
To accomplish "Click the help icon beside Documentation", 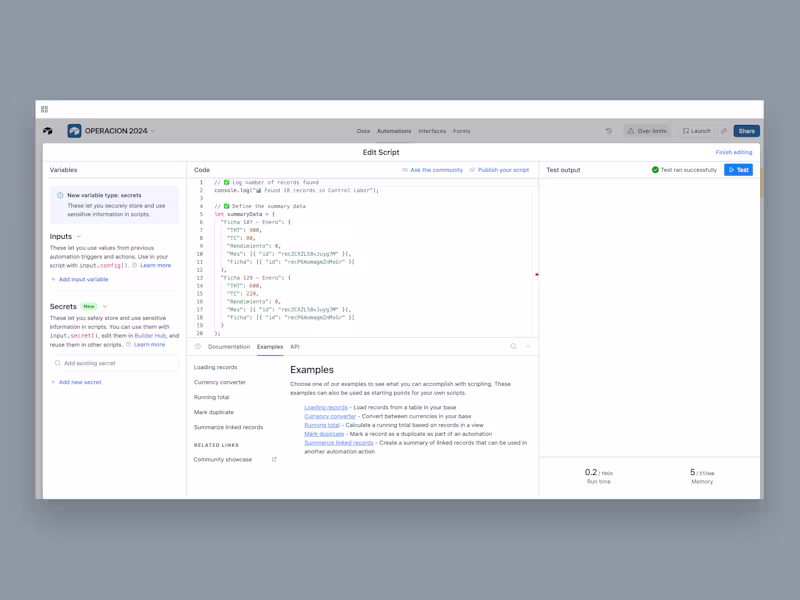I will point(197,346).
